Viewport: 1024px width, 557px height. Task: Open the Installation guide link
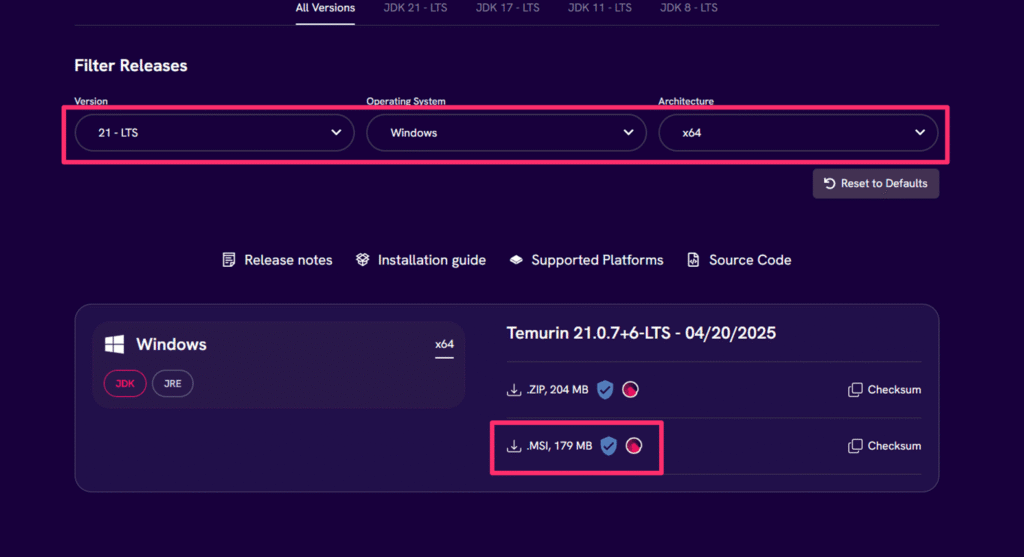(421, 260)
